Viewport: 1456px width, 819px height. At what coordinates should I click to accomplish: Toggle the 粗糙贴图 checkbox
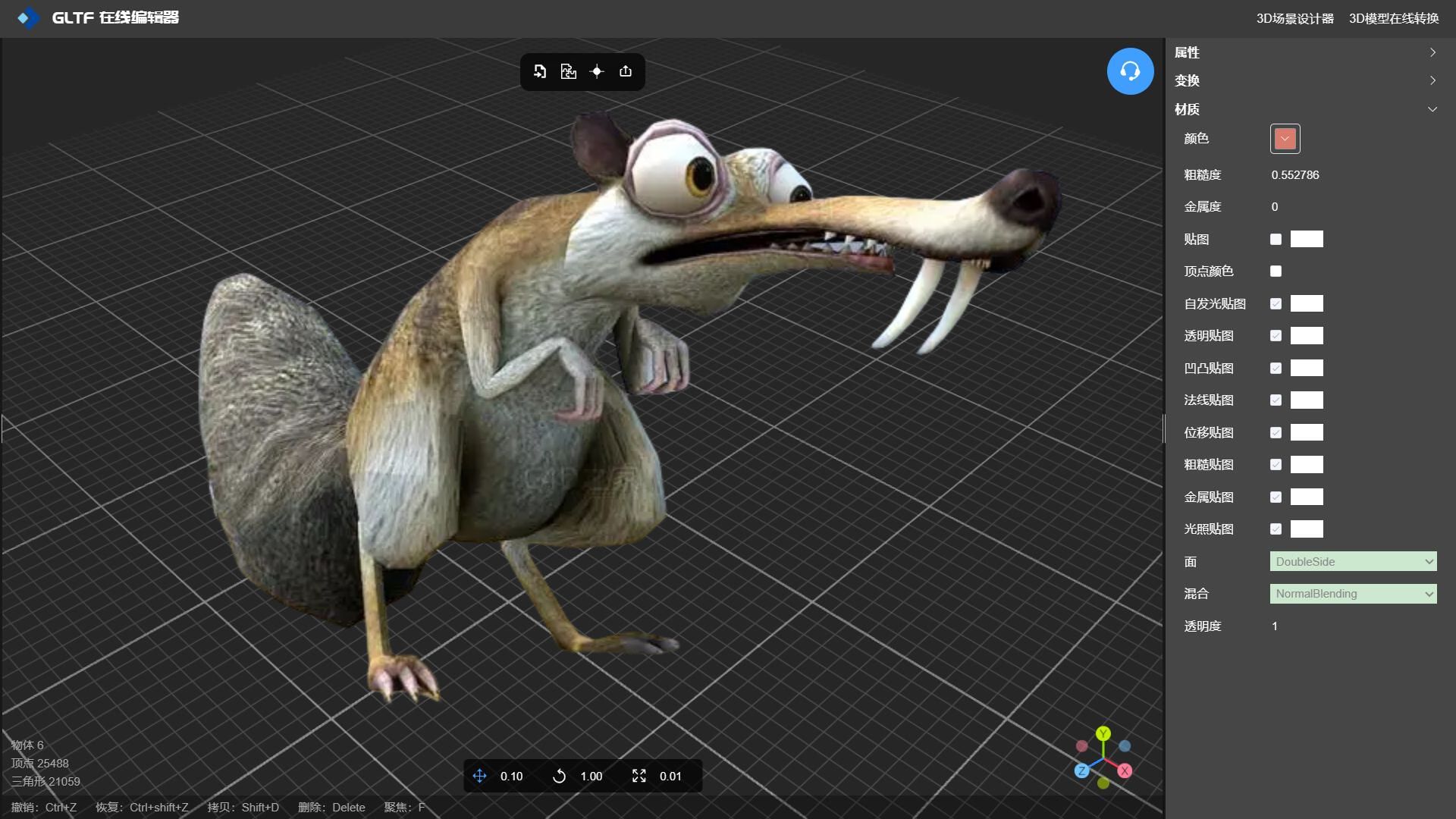(1276, 464)
